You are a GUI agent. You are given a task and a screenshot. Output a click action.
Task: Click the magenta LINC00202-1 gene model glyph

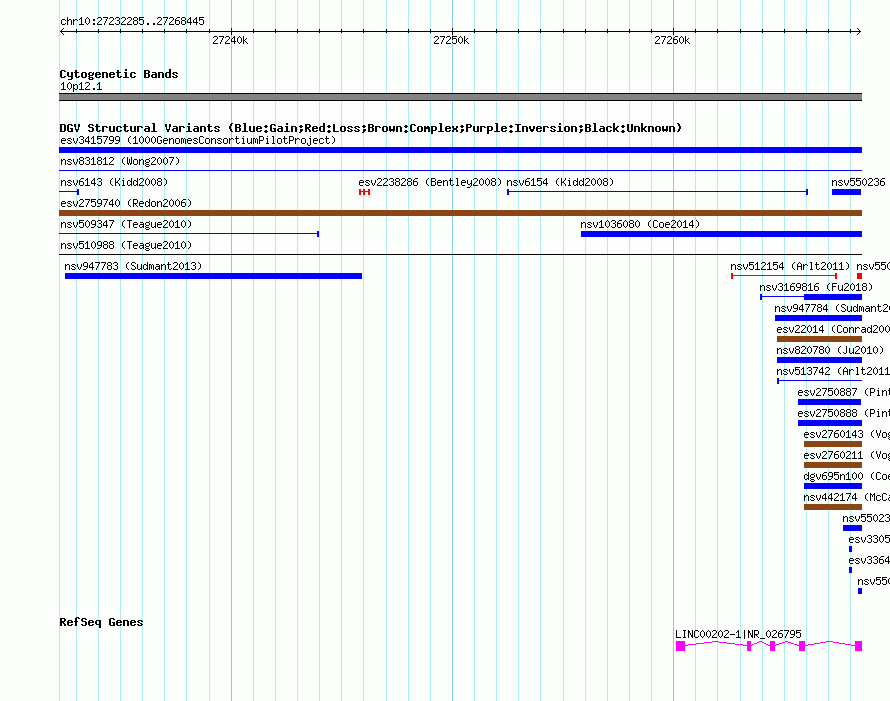(769, 646)
